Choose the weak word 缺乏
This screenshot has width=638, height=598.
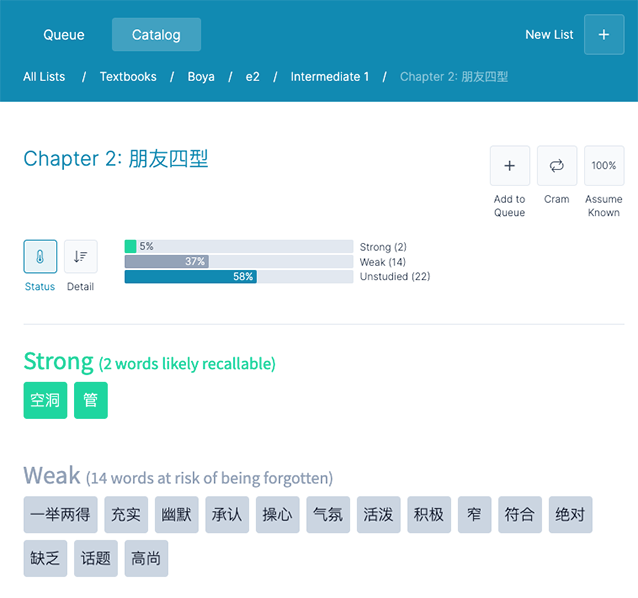tap(45, 559)
